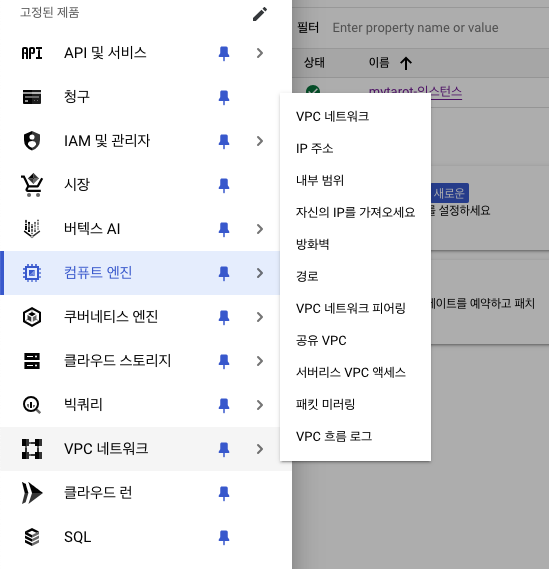This screenshot has height=569, width=549.
Task: Toggle the pin for 컴퓨트 엔진
Action: point(224,273)
